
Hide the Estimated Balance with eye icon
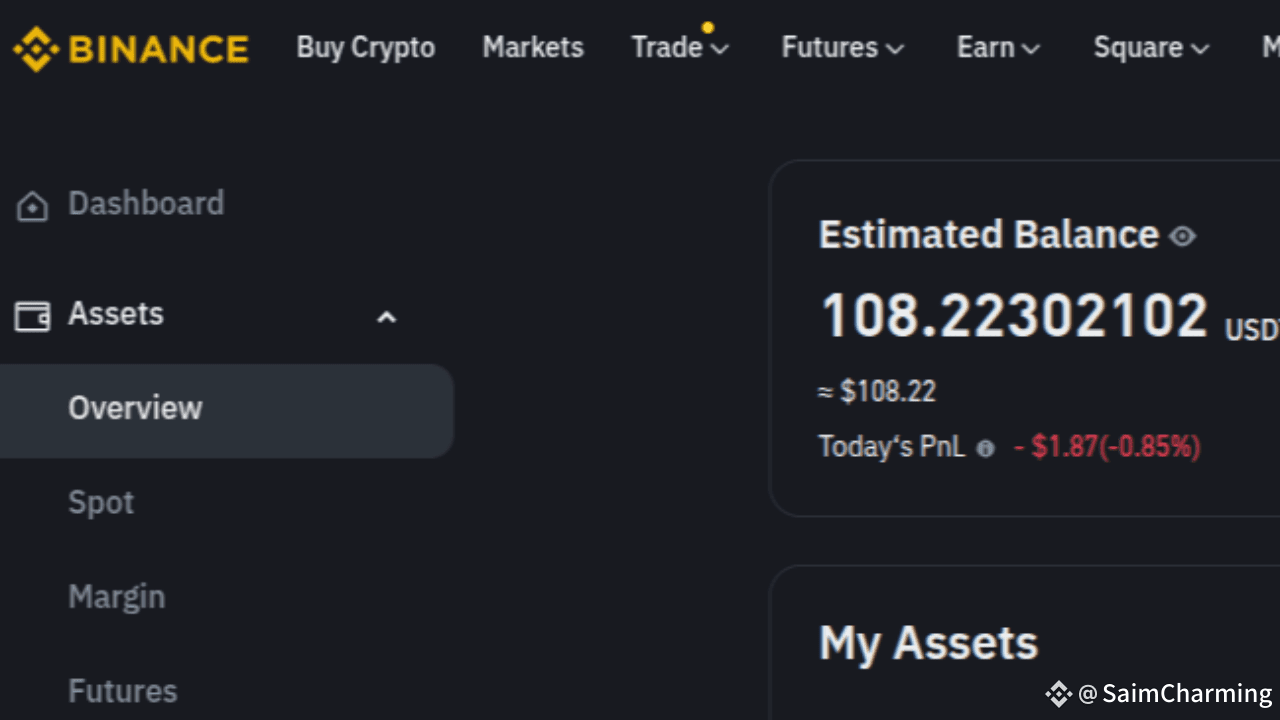click(1183, 237)
